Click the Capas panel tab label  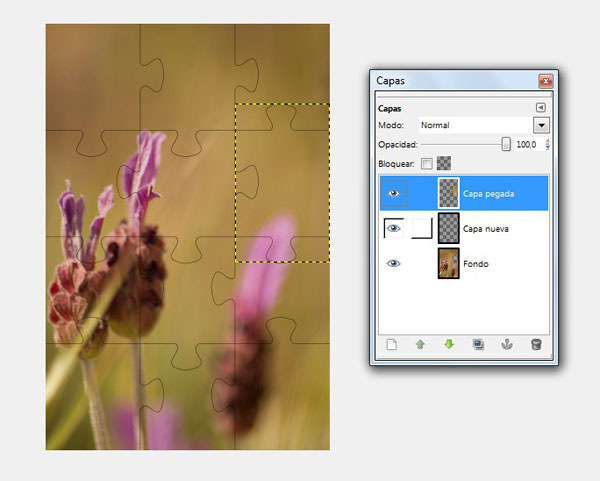390,108
